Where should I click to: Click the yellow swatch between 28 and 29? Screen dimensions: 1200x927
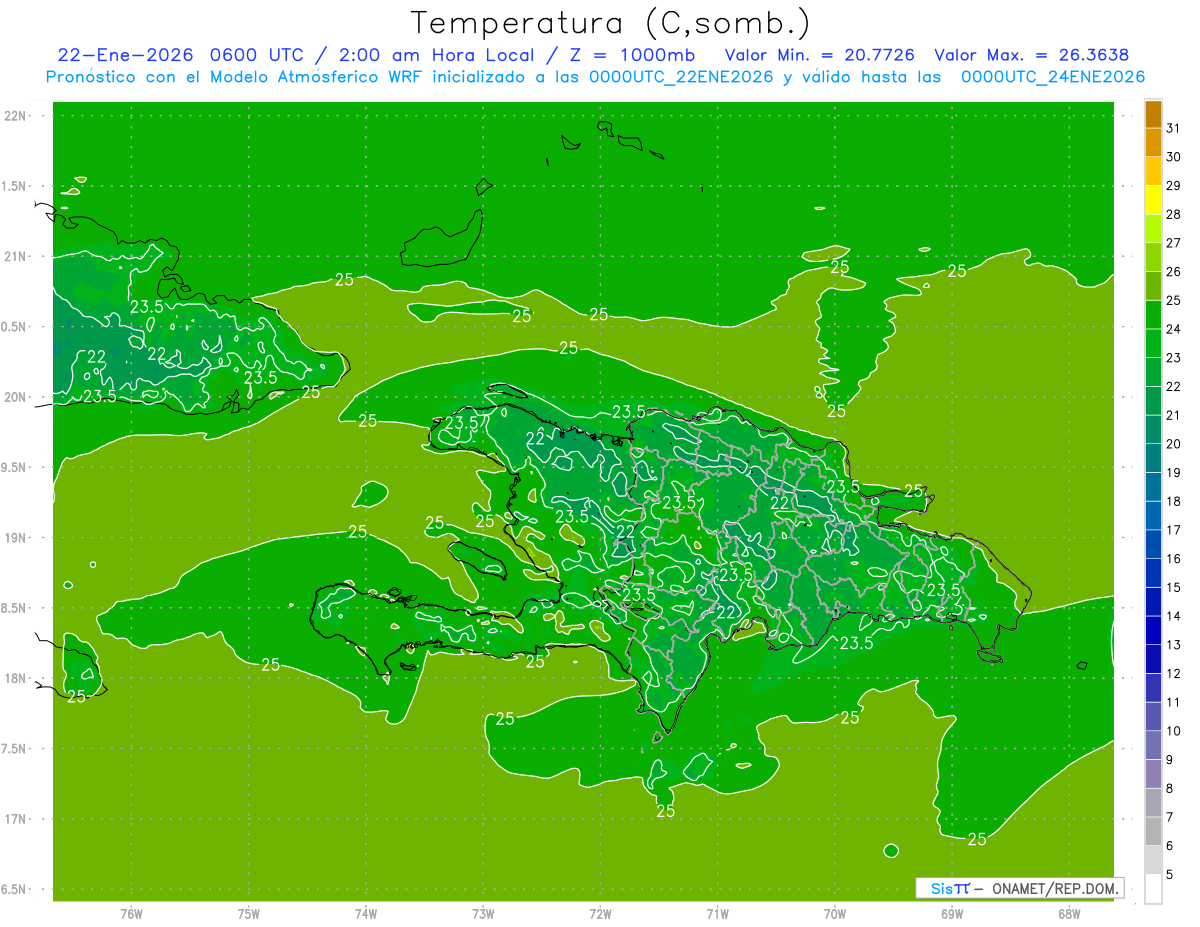(x=1153, y=200)
